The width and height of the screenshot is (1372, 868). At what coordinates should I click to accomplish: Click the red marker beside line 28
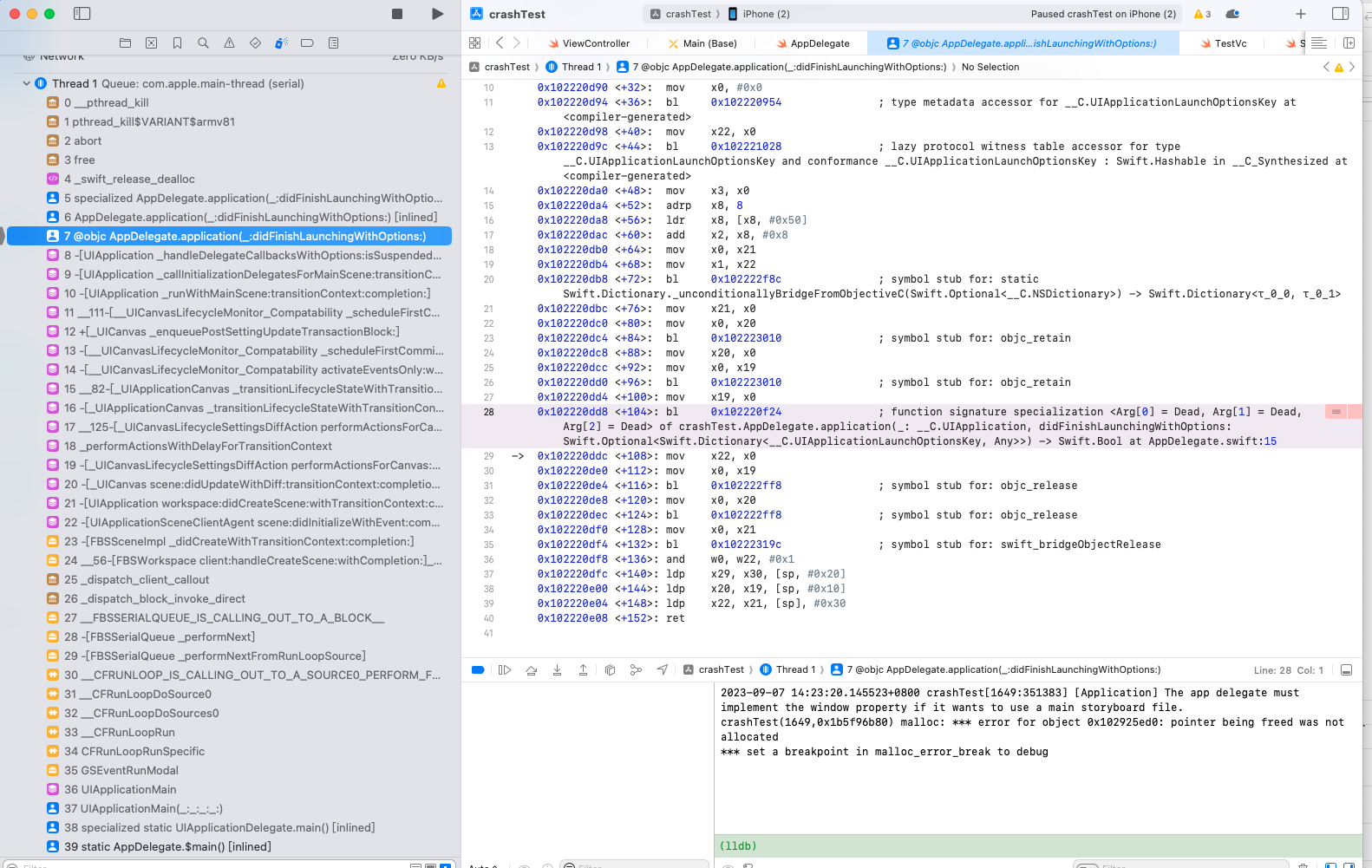[1336, 412]
